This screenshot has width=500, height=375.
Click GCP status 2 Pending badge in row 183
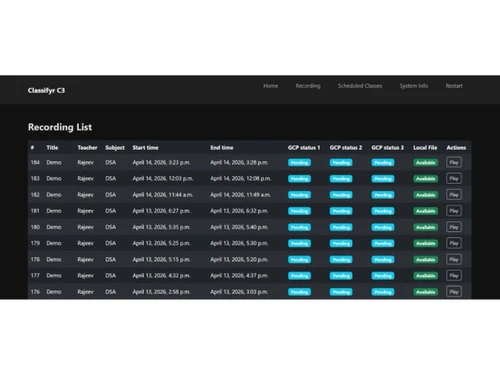point(341,179)
